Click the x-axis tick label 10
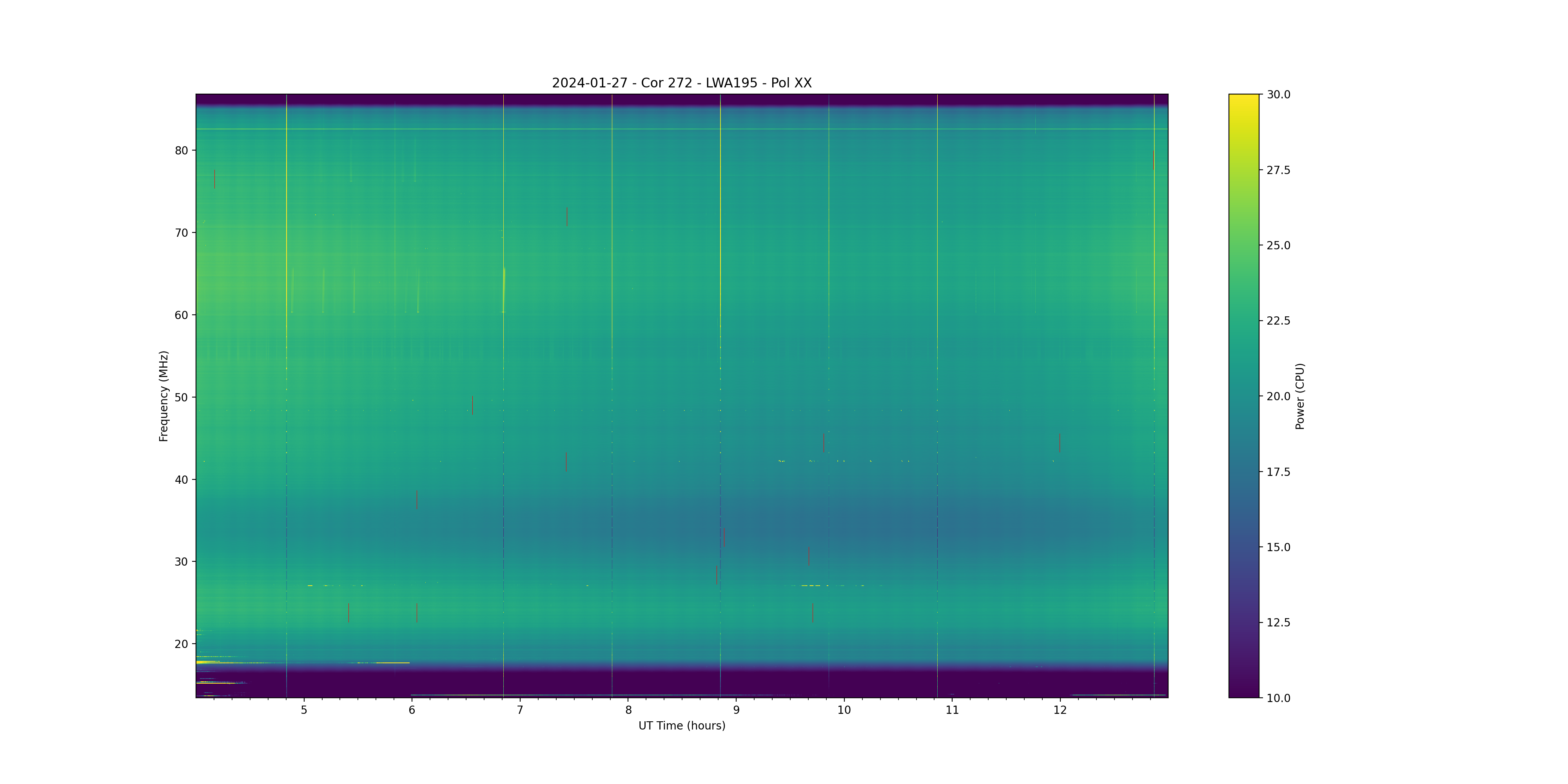 coord(844,710)
